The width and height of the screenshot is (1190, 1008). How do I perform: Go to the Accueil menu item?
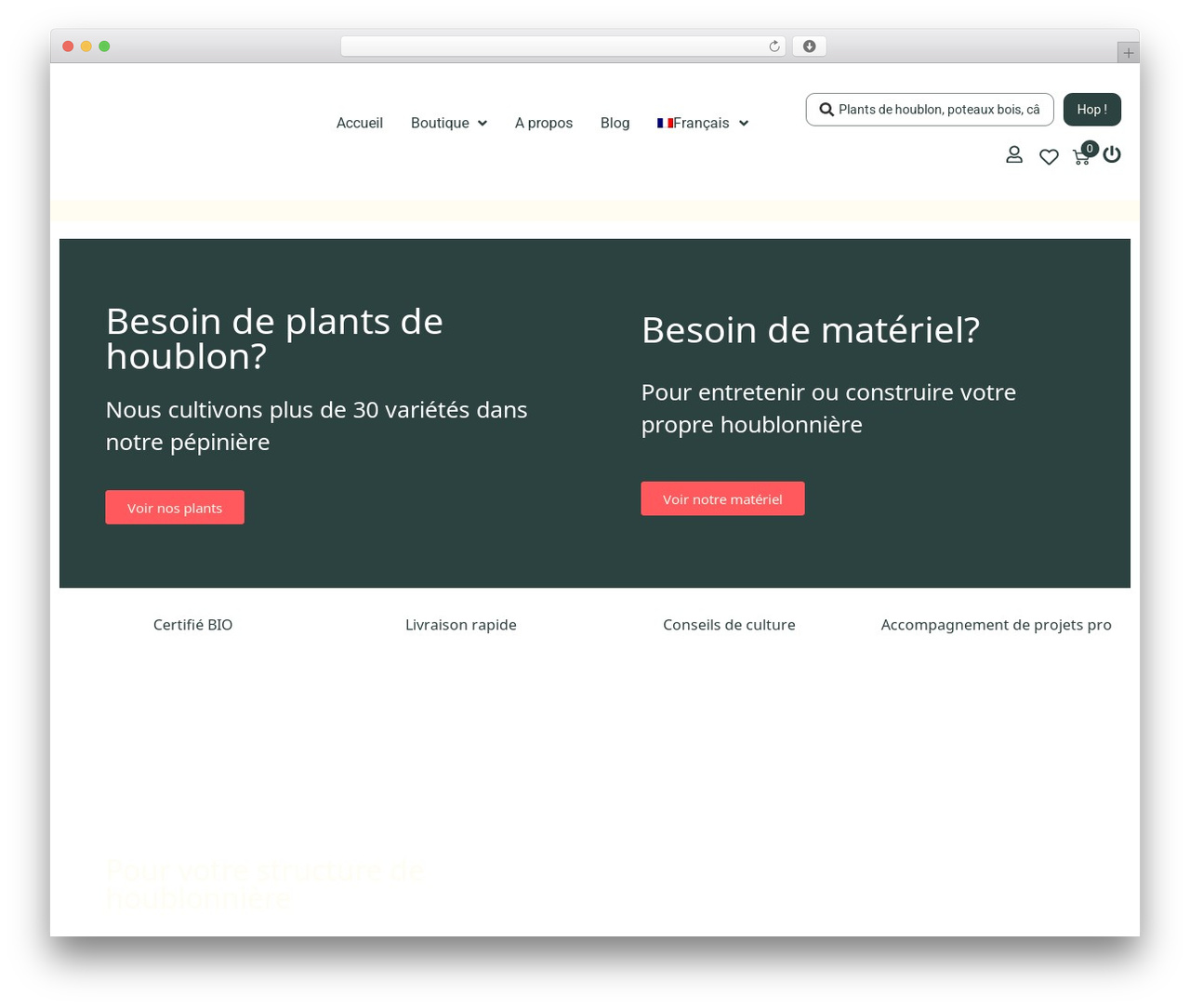click(x=360, y=123)
